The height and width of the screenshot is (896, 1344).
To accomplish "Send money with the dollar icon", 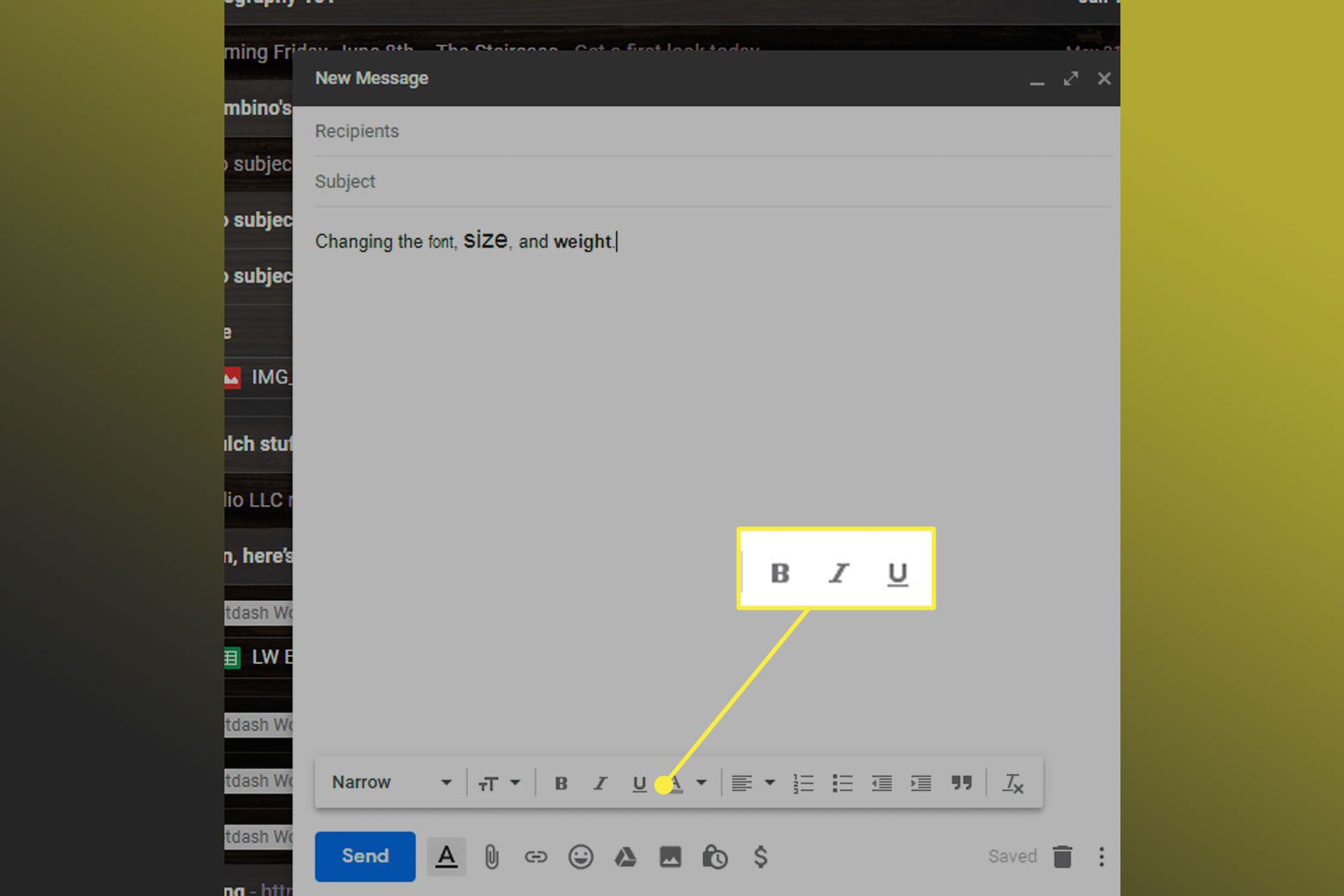I will (x=760, y=856).
